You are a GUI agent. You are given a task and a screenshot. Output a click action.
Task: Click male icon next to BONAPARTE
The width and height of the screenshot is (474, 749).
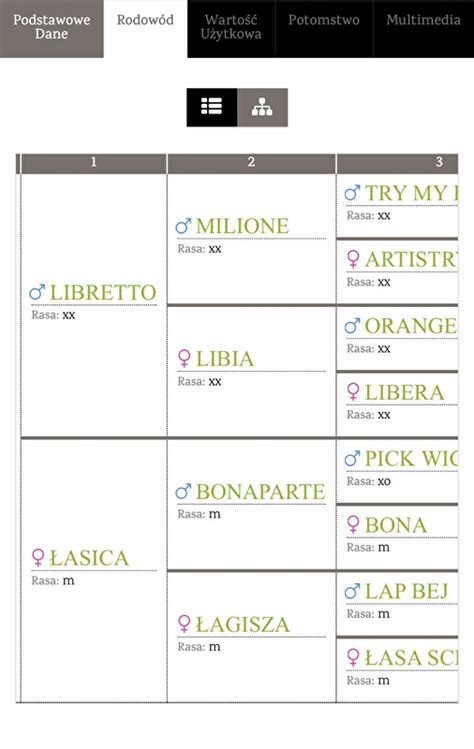click(x=183, y=492)
